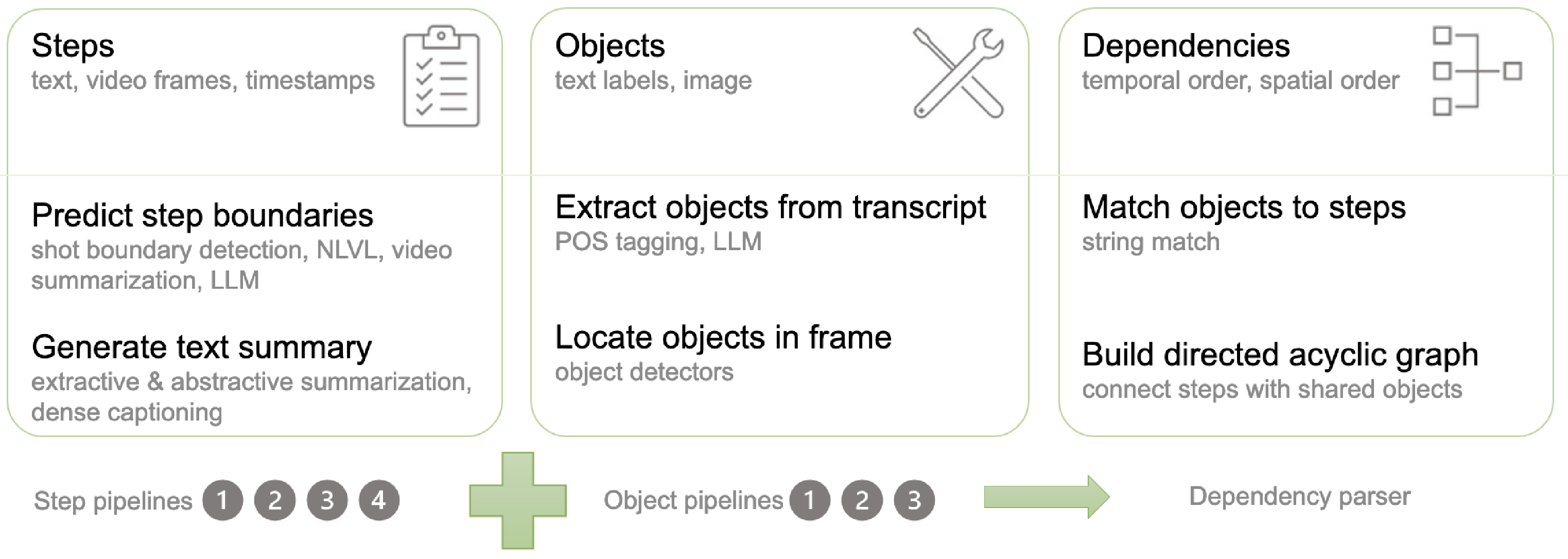Click the Dependencies card heading
The width and height of the screenshot is (1568, 559).
coord(1186,46)
